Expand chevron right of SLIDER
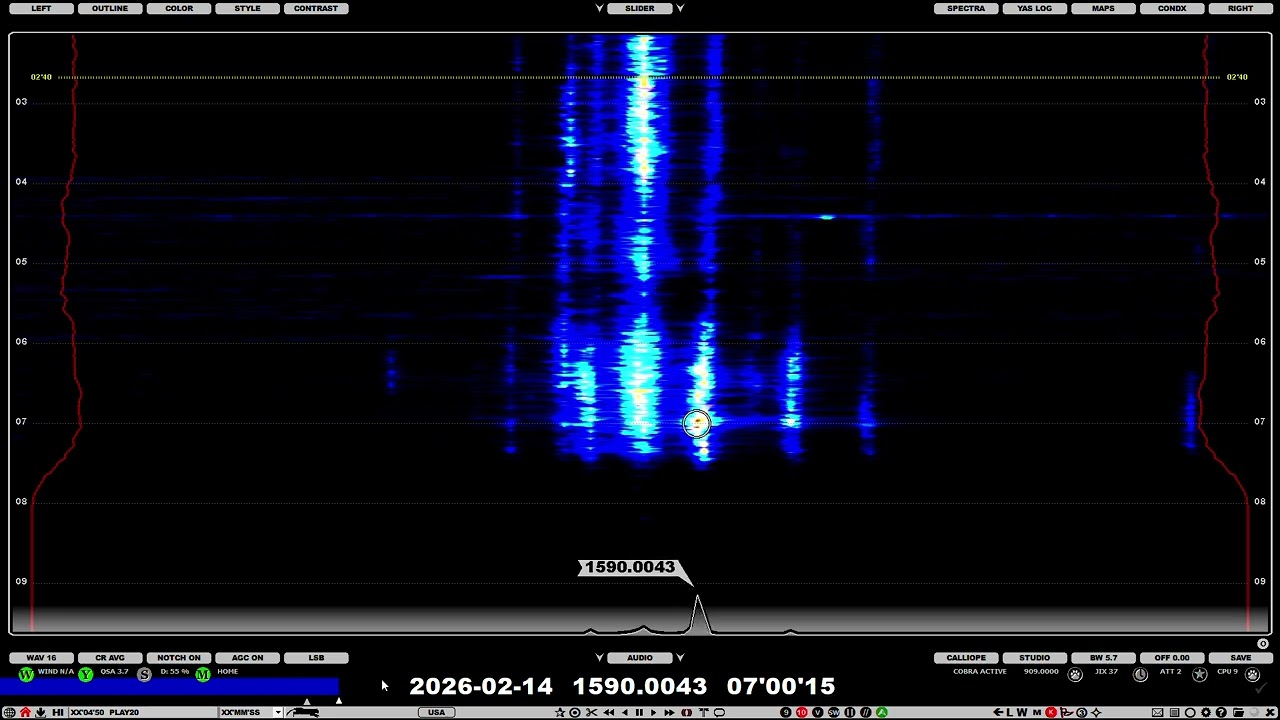This screenshot has height=720, width=1280. [x=680, y=8]
